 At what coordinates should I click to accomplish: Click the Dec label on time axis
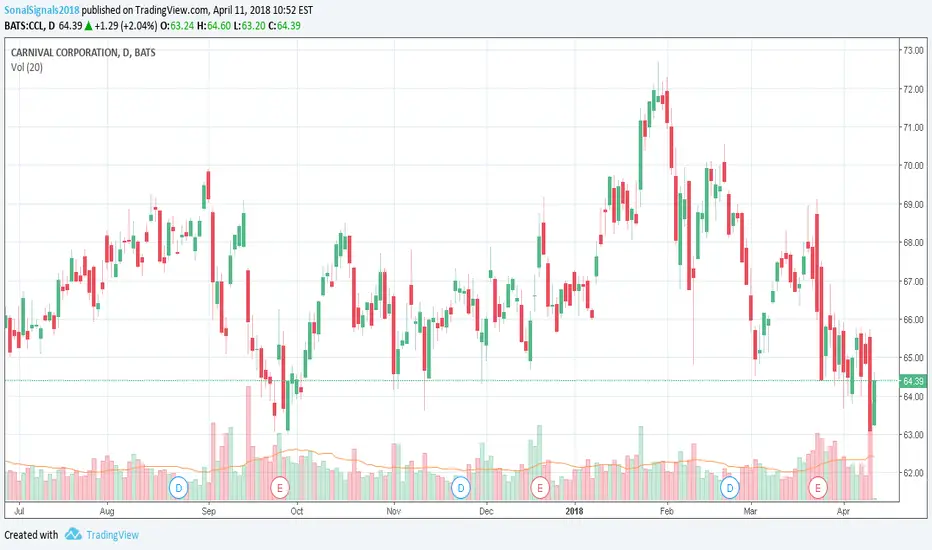pyautogui.click(x=486, y=511)
